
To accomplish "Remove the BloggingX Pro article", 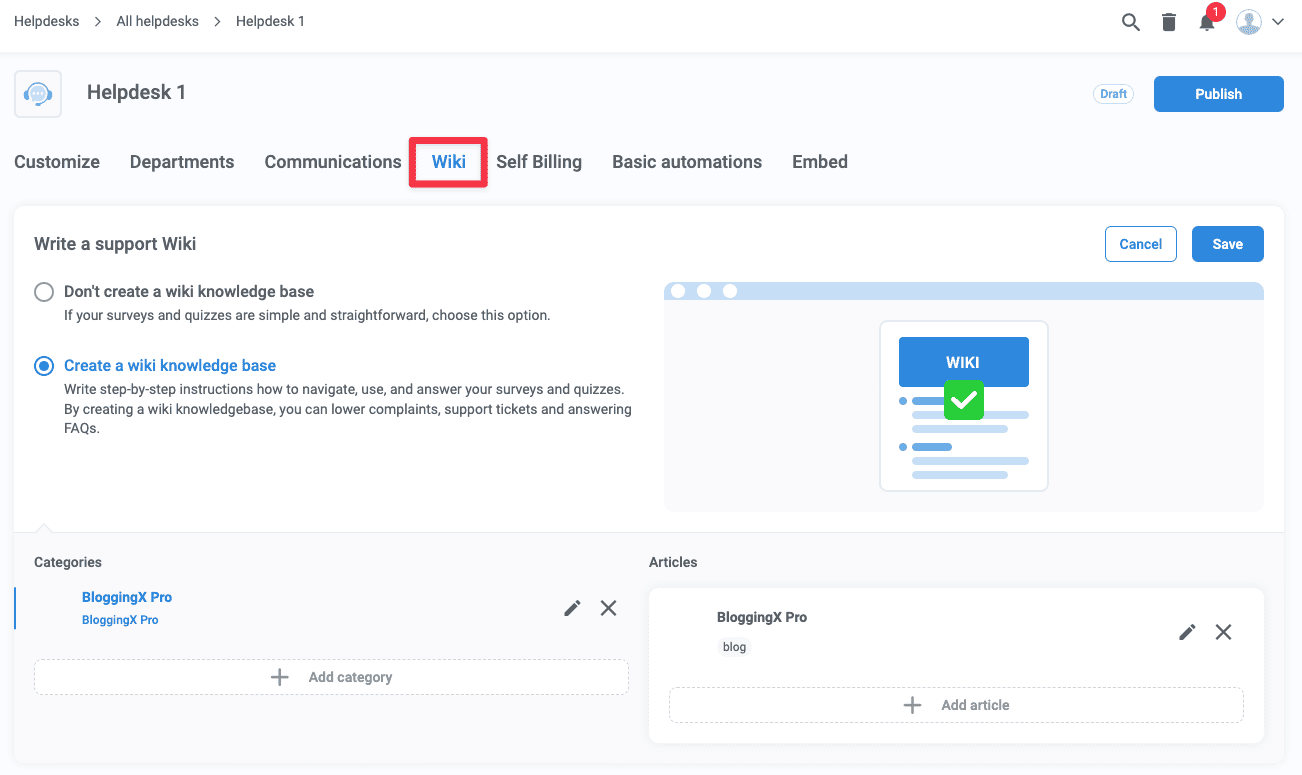I will click(x=1223, y=632).
